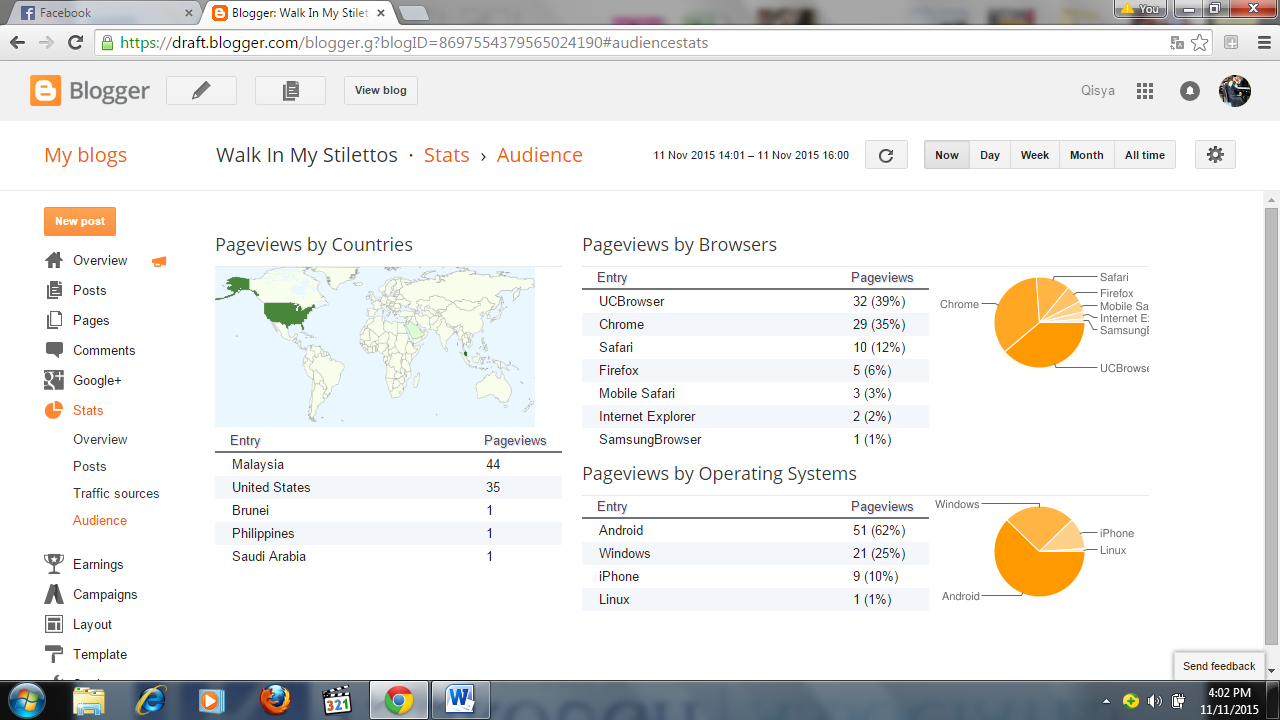Click the Blogger logo icon
This screenshot has width=1280, height=720.
pos(45,90)
